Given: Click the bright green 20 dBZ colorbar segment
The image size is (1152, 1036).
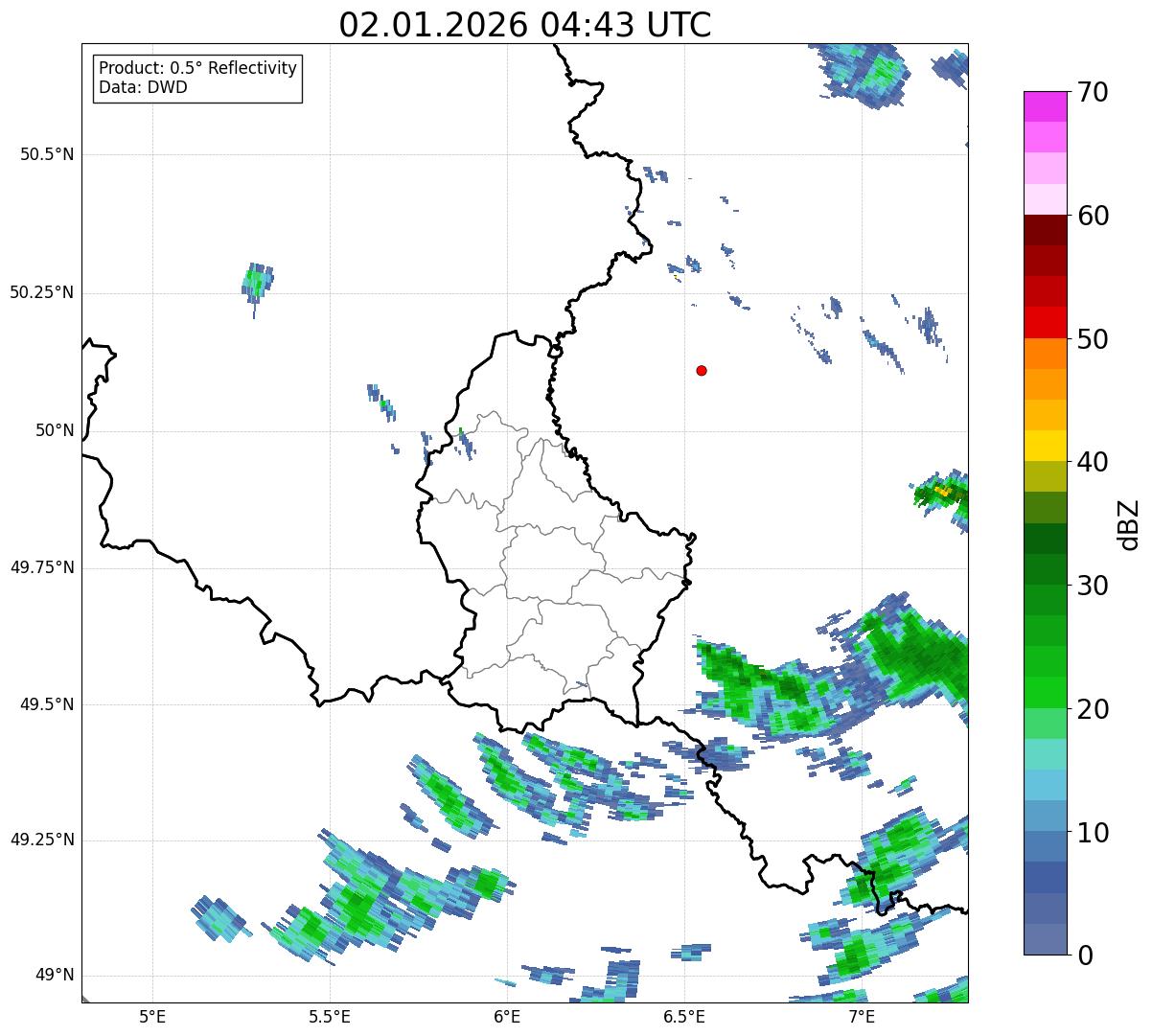Looking at the screenshot, I should coord(1045,693).
